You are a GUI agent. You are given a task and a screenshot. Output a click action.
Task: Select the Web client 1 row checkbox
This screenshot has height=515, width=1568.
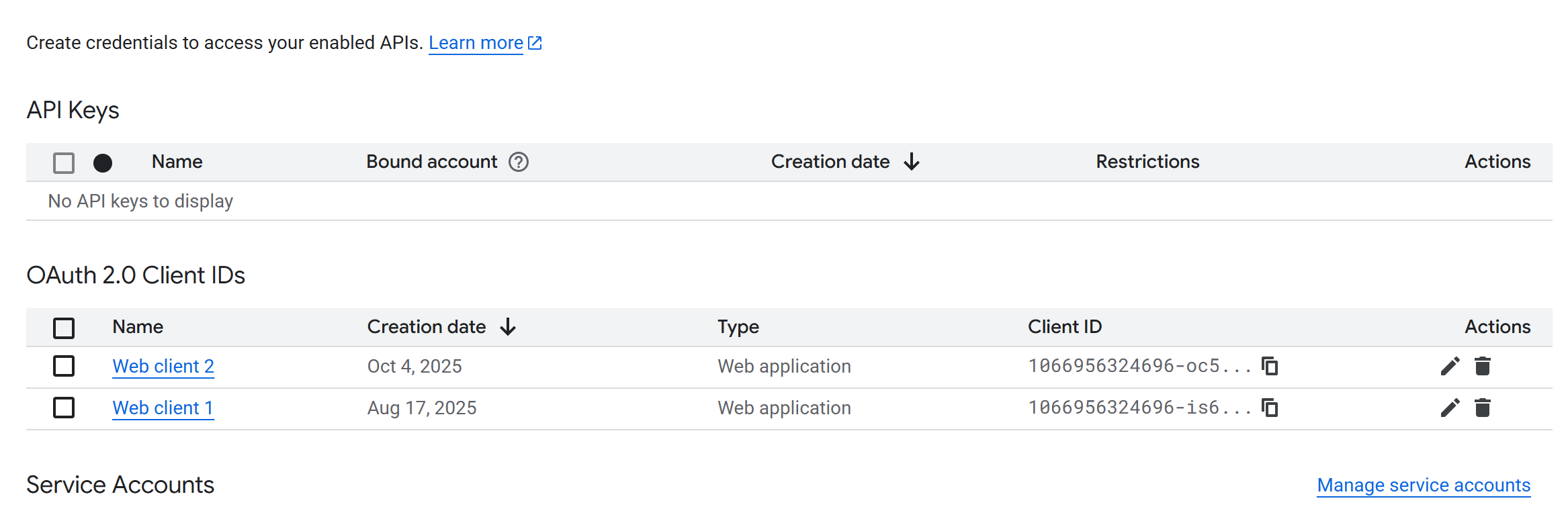coord(64,408)
